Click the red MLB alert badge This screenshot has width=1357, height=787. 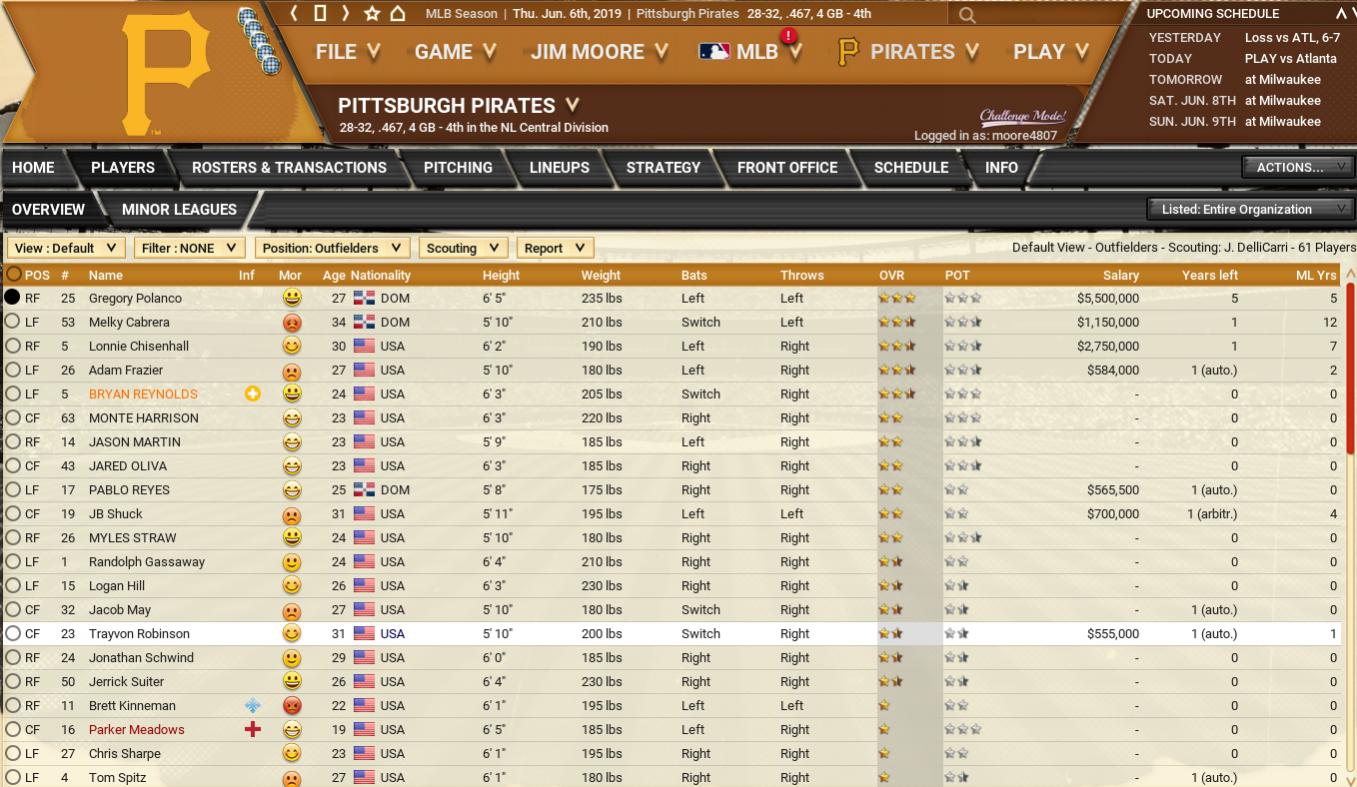pyautogui.click(x=789, y=37)
